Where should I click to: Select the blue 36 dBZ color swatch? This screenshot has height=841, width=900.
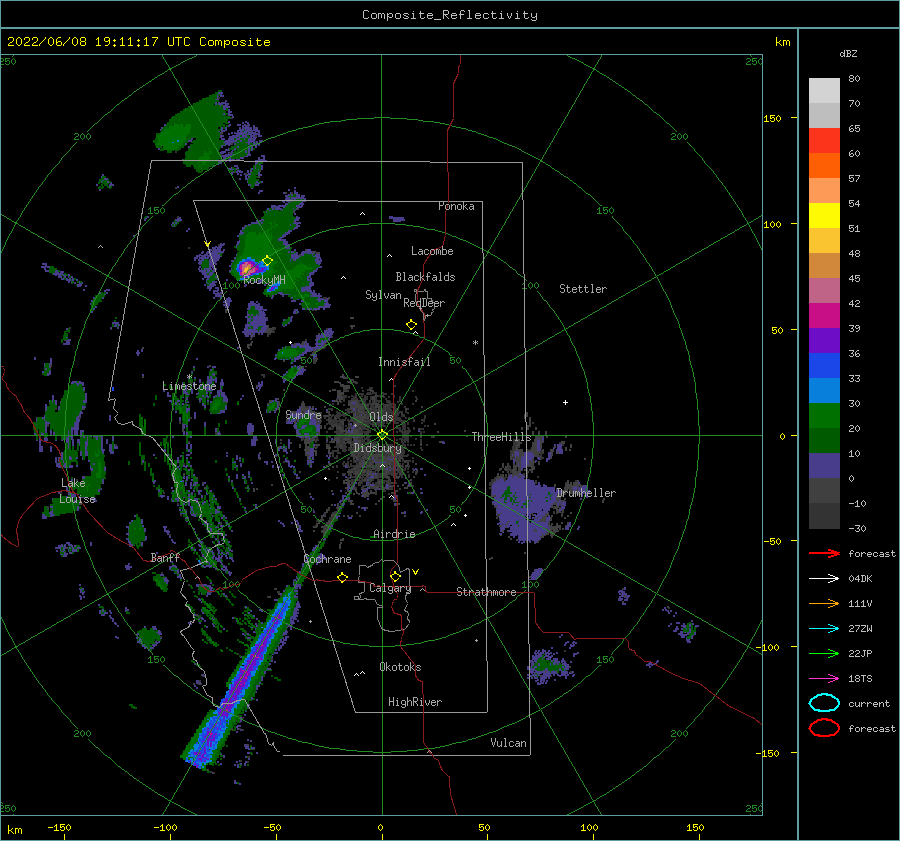pyautogui.click(x=824, y=365)
